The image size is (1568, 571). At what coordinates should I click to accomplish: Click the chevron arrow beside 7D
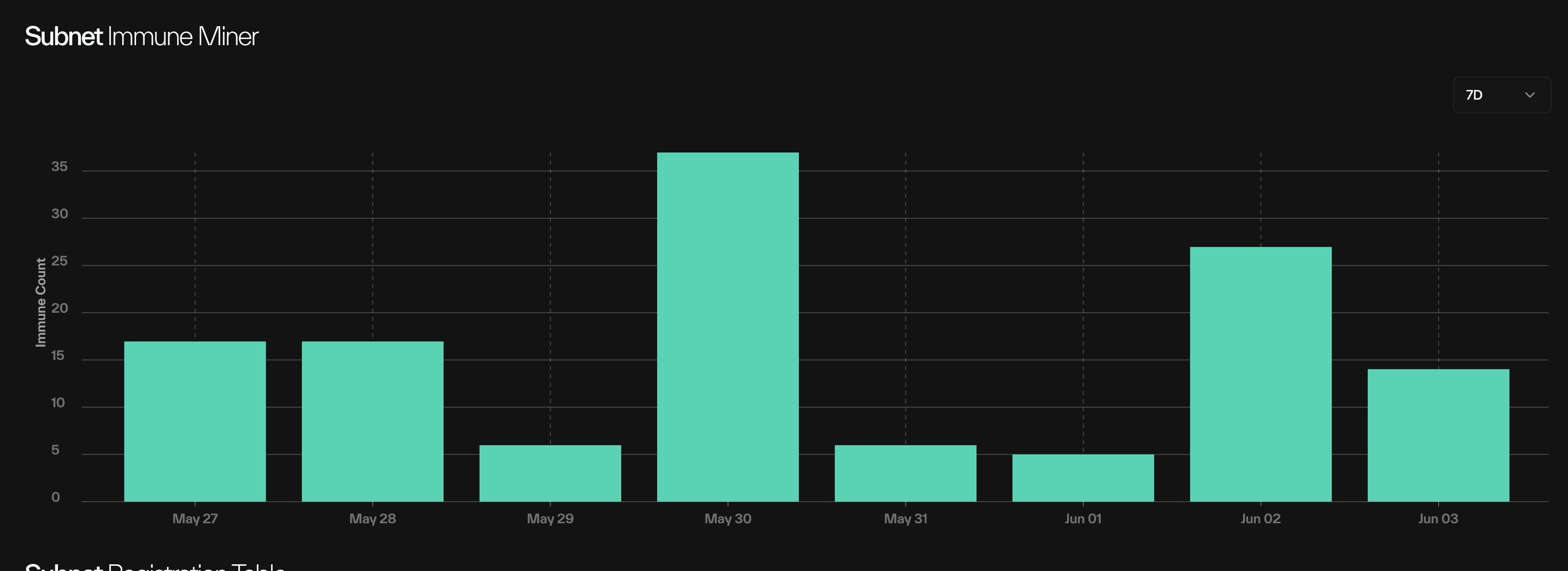point(1529,95)
